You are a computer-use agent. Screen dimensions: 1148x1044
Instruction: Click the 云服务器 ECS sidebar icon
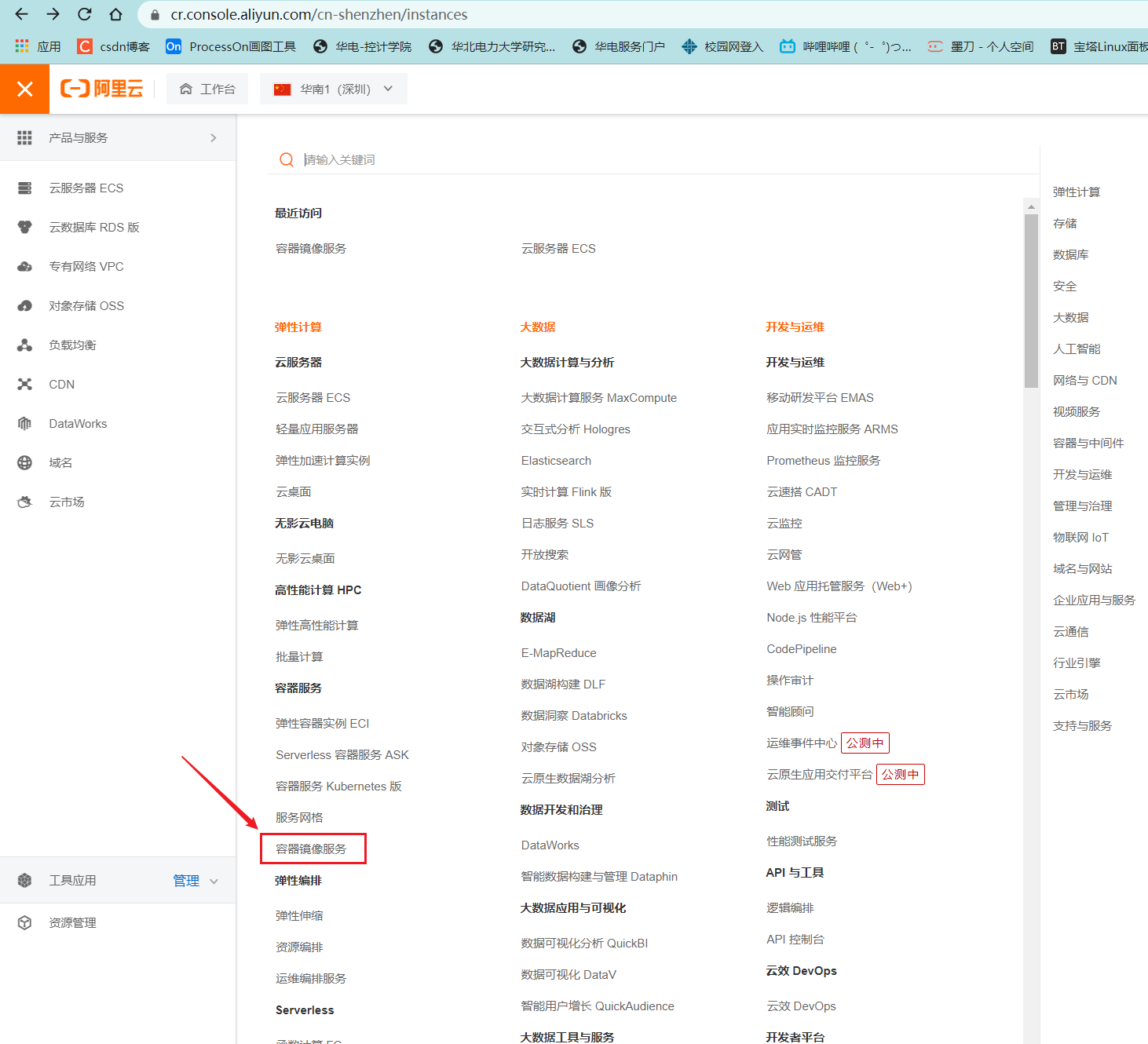coord(25,188)
